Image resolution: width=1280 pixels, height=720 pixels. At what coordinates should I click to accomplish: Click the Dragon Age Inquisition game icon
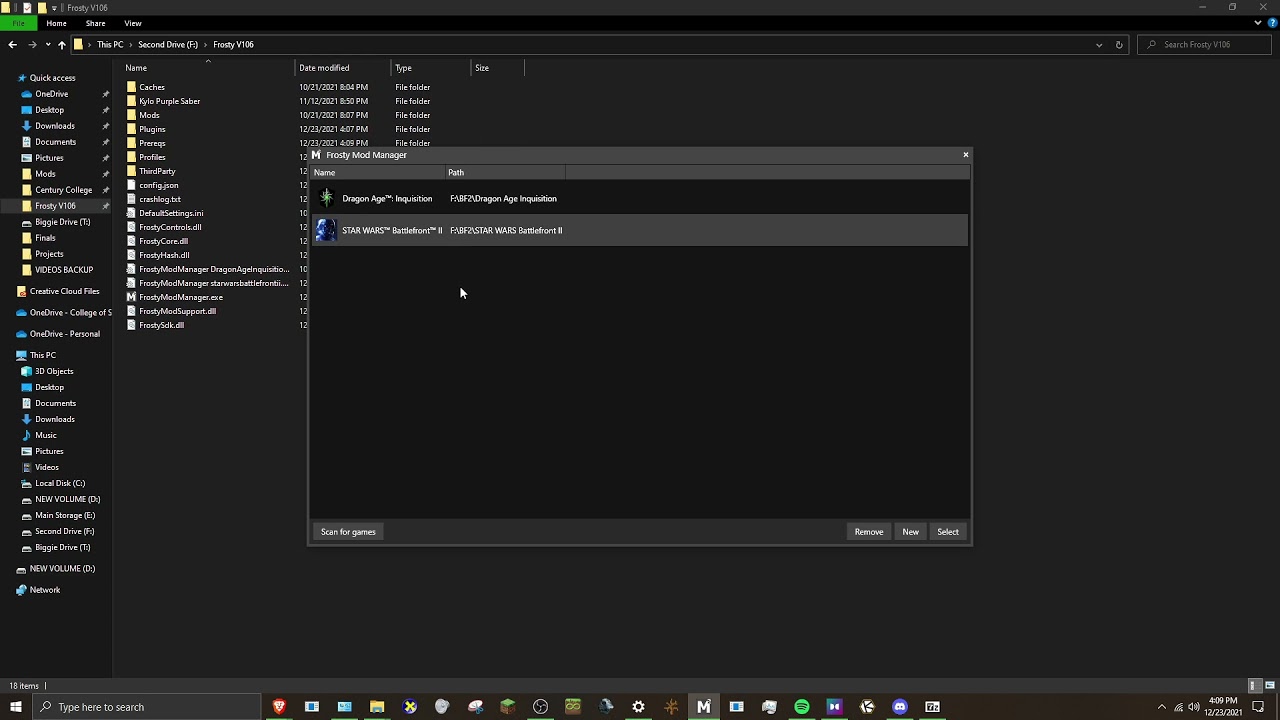(326, 198)
